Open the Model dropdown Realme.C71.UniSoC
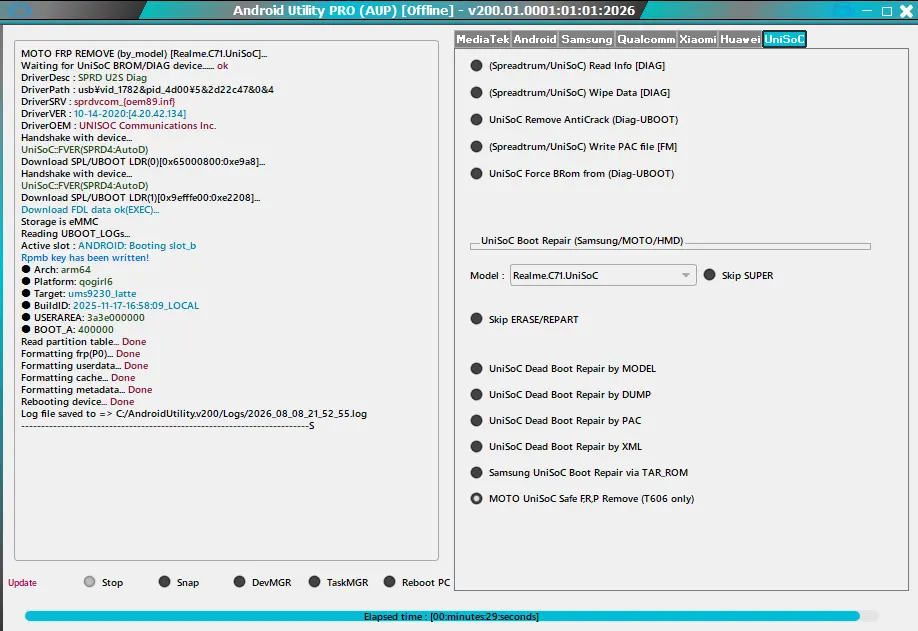 [x=603, y=275]
